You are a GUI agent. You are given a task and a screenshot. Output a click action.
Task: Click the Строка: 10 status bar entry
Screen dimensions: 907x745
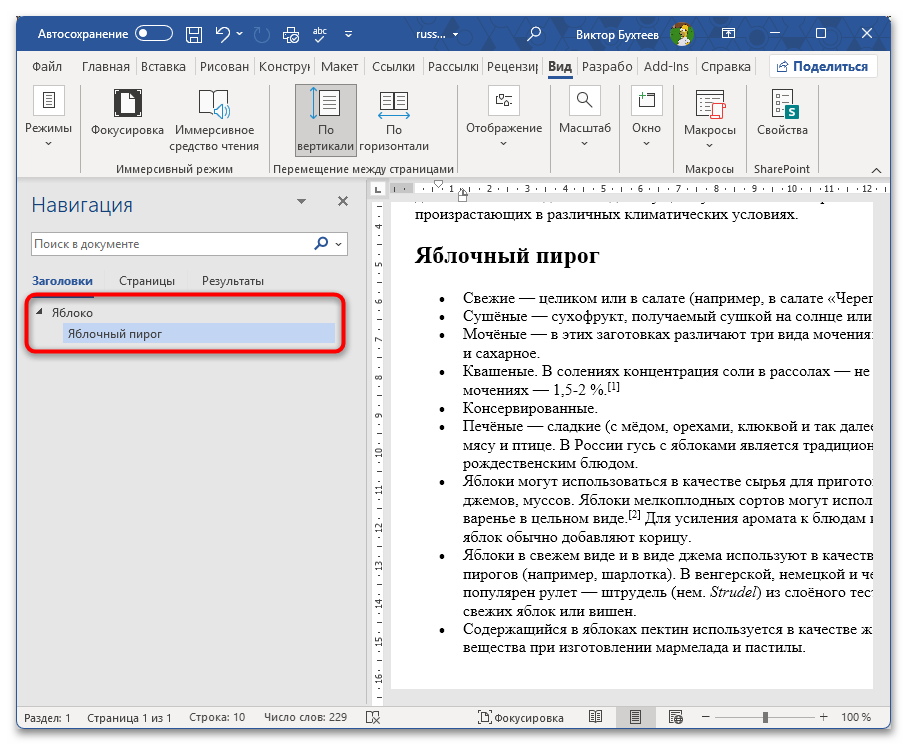[x=217, y=718]
